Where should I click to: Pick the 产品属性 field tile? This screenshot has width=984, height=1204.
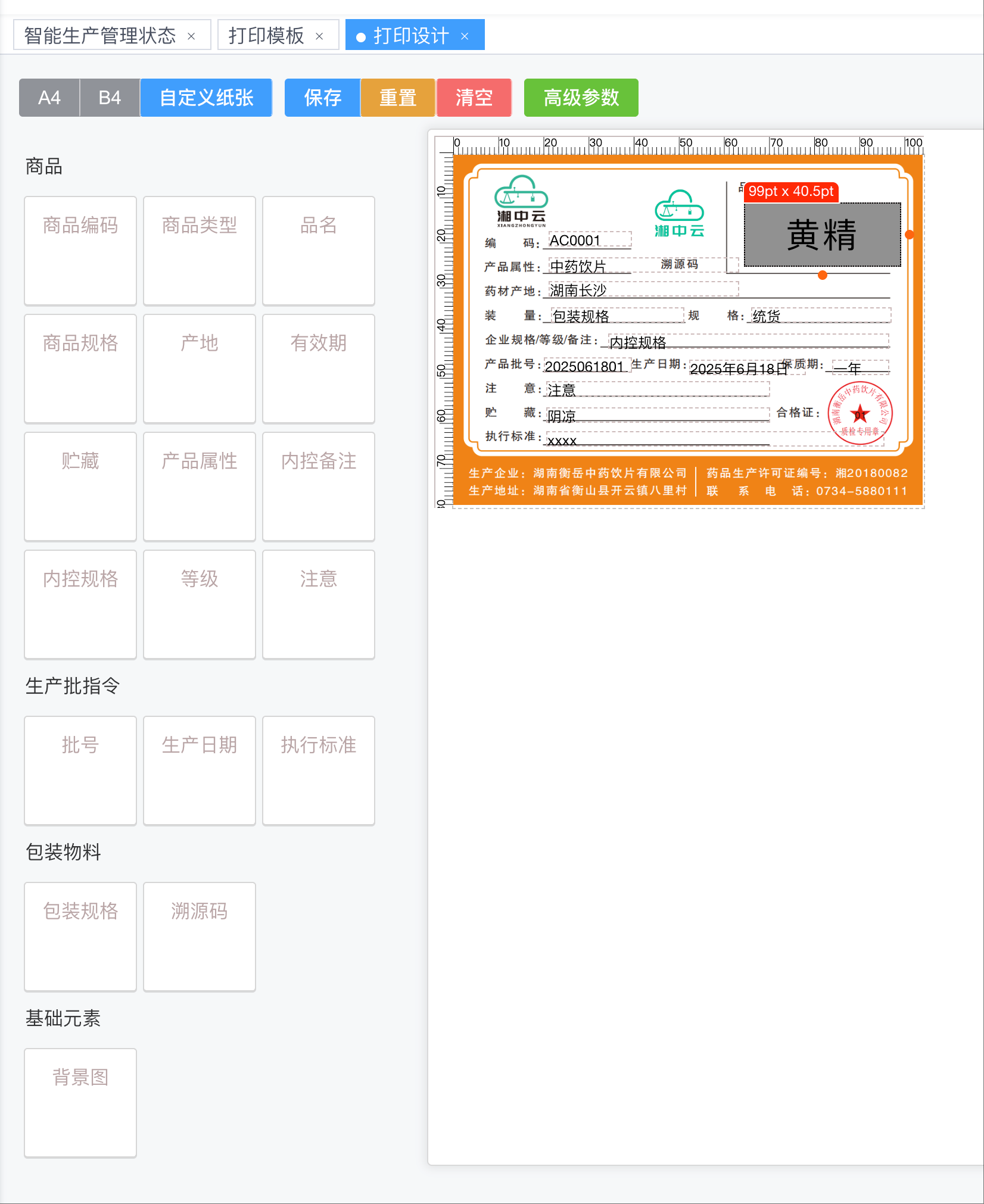pyautogui.click(x=200, y=486)
